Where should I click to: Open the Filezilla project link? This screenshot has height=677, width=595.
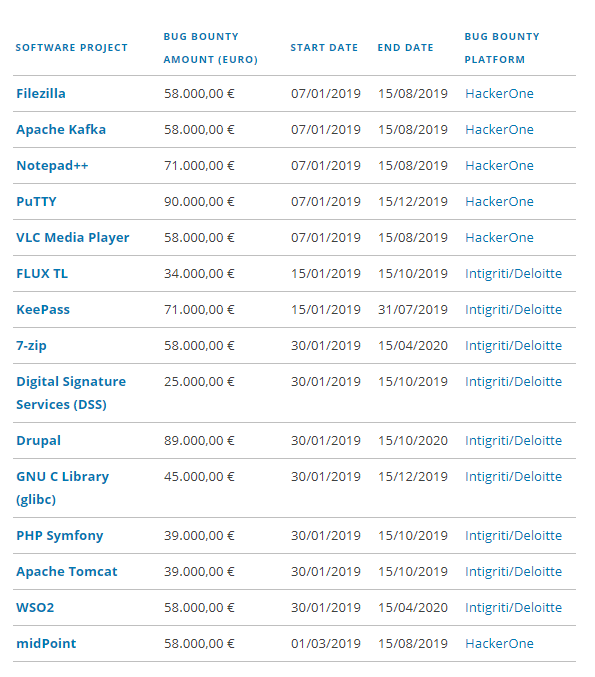tap(41, 94)
